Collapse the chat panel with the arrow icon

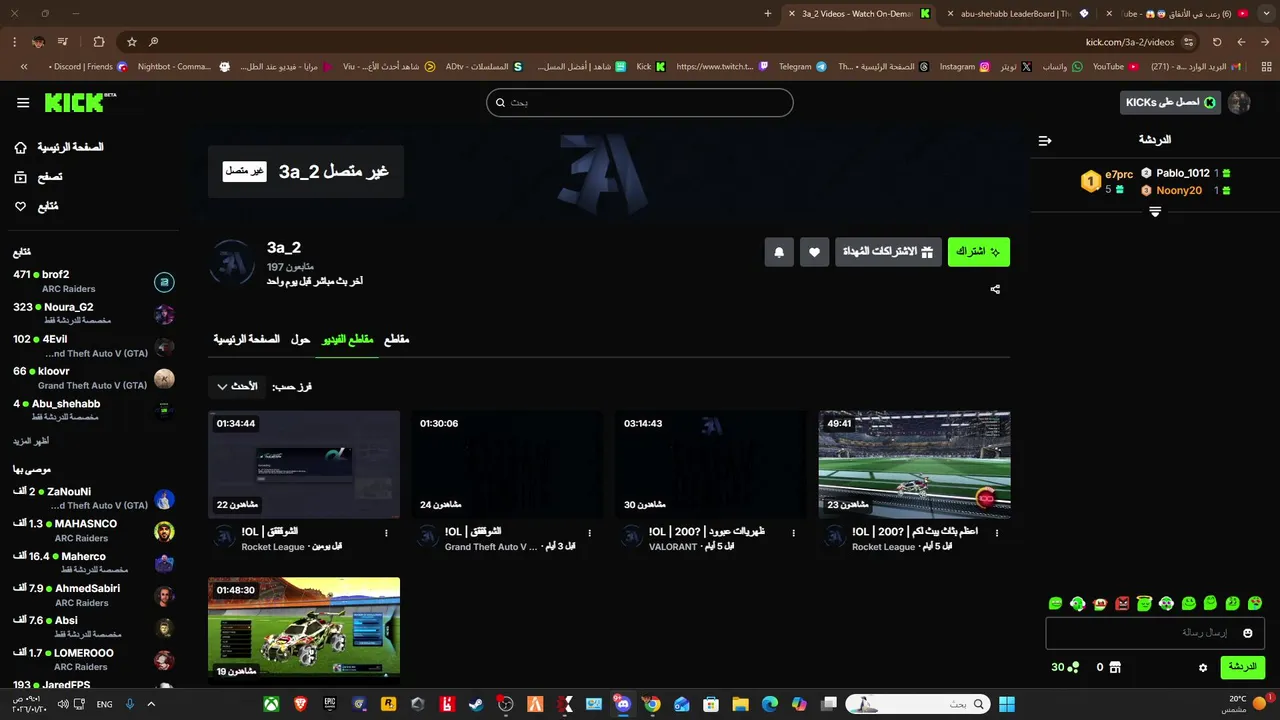[1045, 141]
